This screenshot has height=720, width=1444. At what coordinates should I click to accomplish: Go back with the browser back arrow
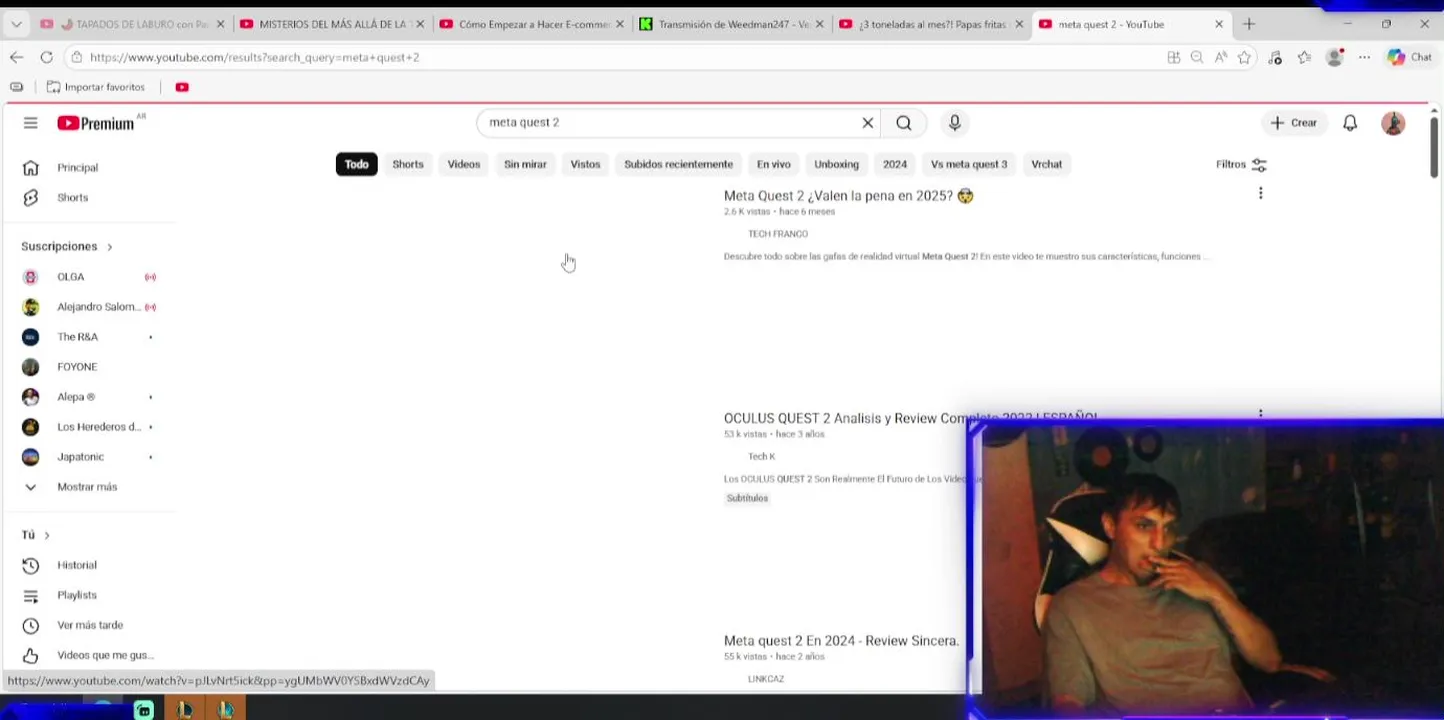[x=16, y=57]
